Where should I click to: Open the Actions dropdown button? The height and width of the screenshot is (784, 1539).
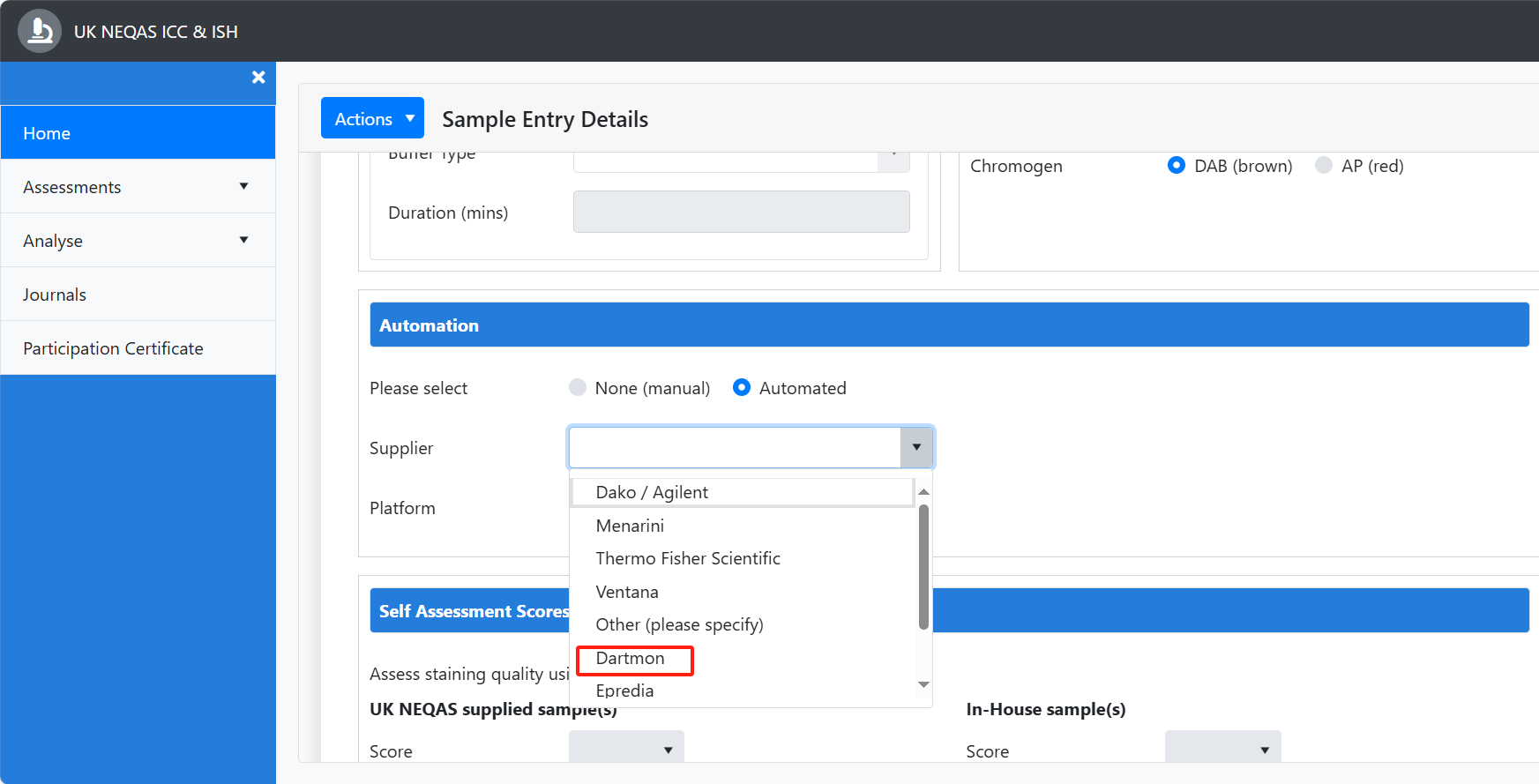[x=372, y=118]
